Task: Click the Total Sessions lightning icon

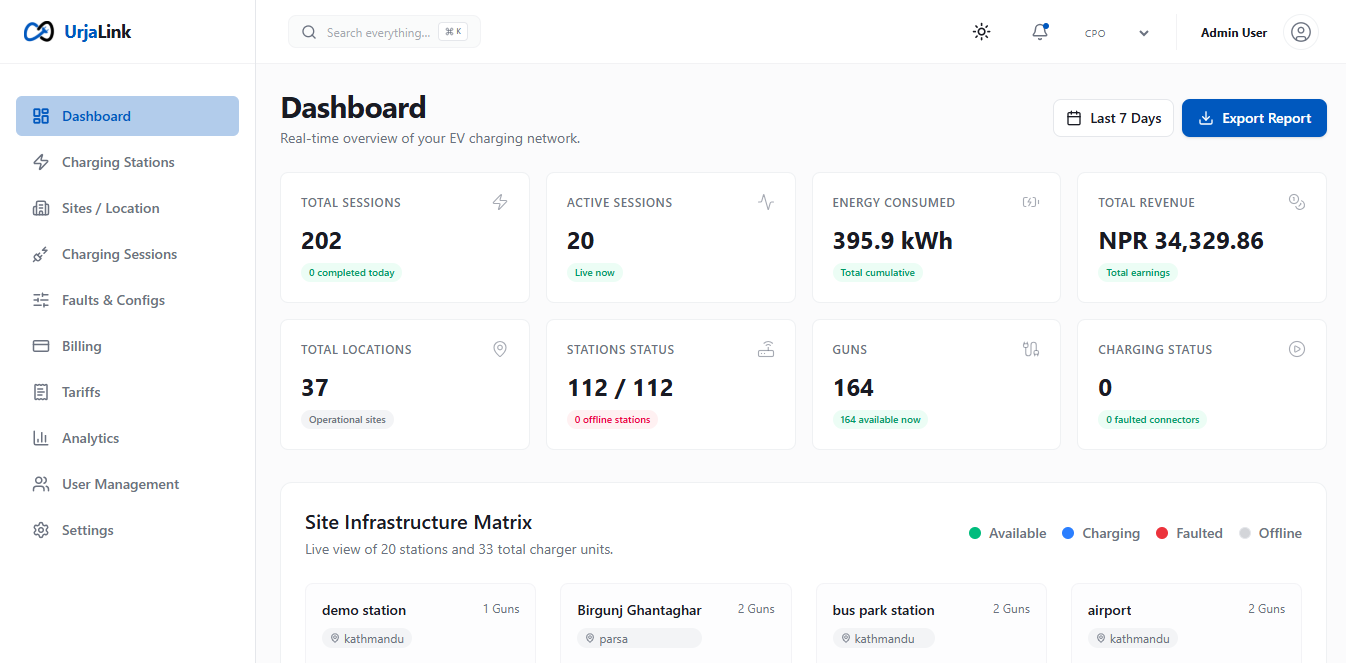Action: (x=500, y=202)
